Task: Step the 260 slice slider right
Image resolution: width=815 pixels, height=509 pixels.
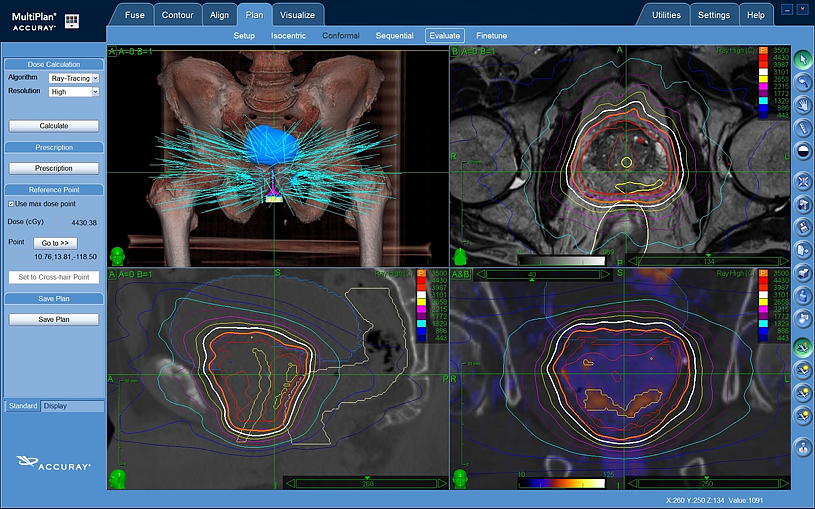Action: pos(442,484)
